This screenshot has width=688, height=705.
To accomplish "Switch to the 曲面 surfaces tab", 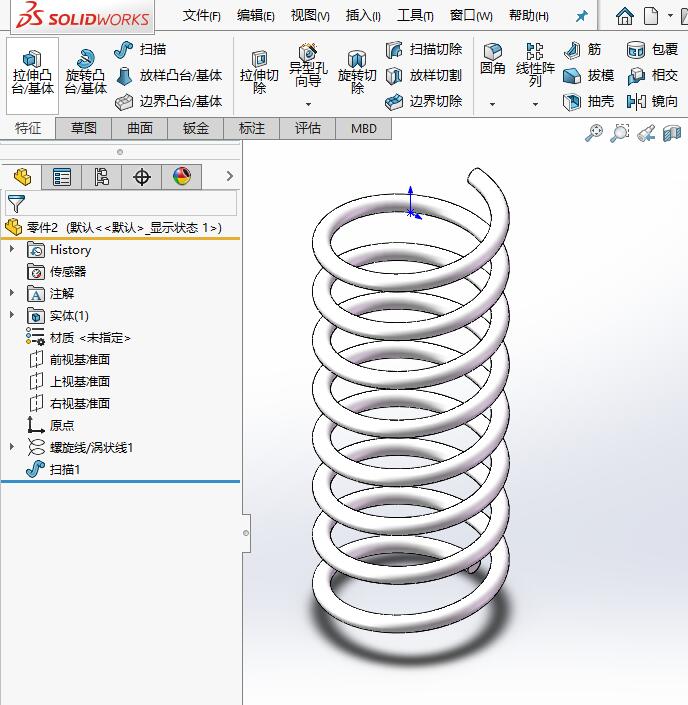I will [140, 129].
